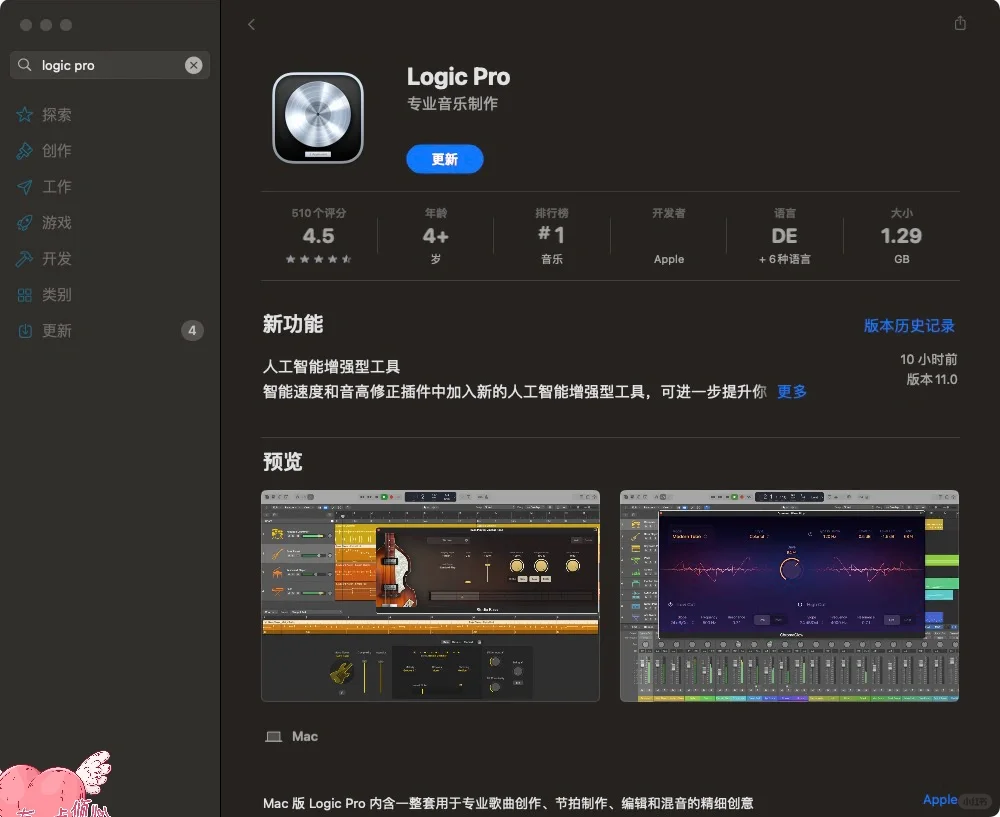Click the Logic Pro app icon
Viewport: 1000px width, 817px height.
(x=317, y=117)
